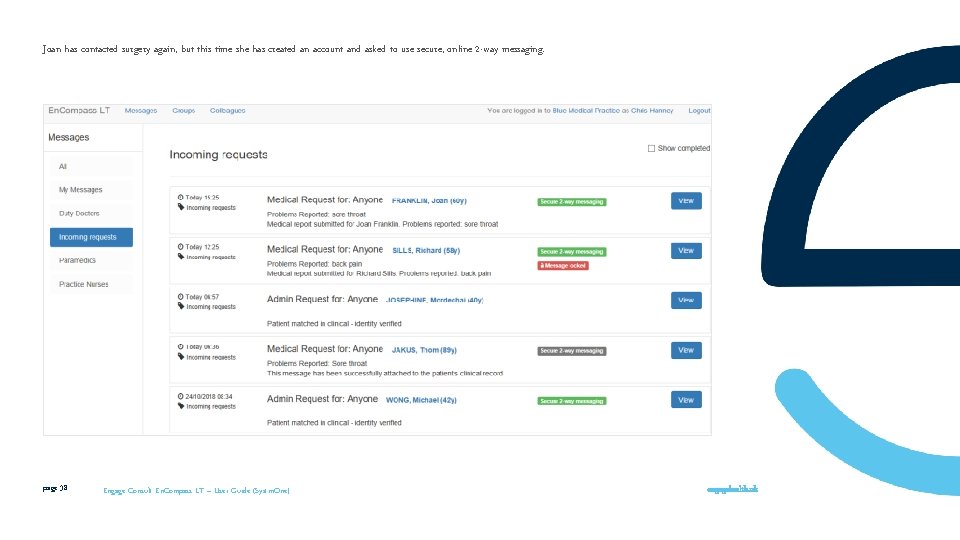Click the grey Secure 2-way messaging badge for Jakus
This screenshot has width=960, height=540.
[x=572, y=351]
